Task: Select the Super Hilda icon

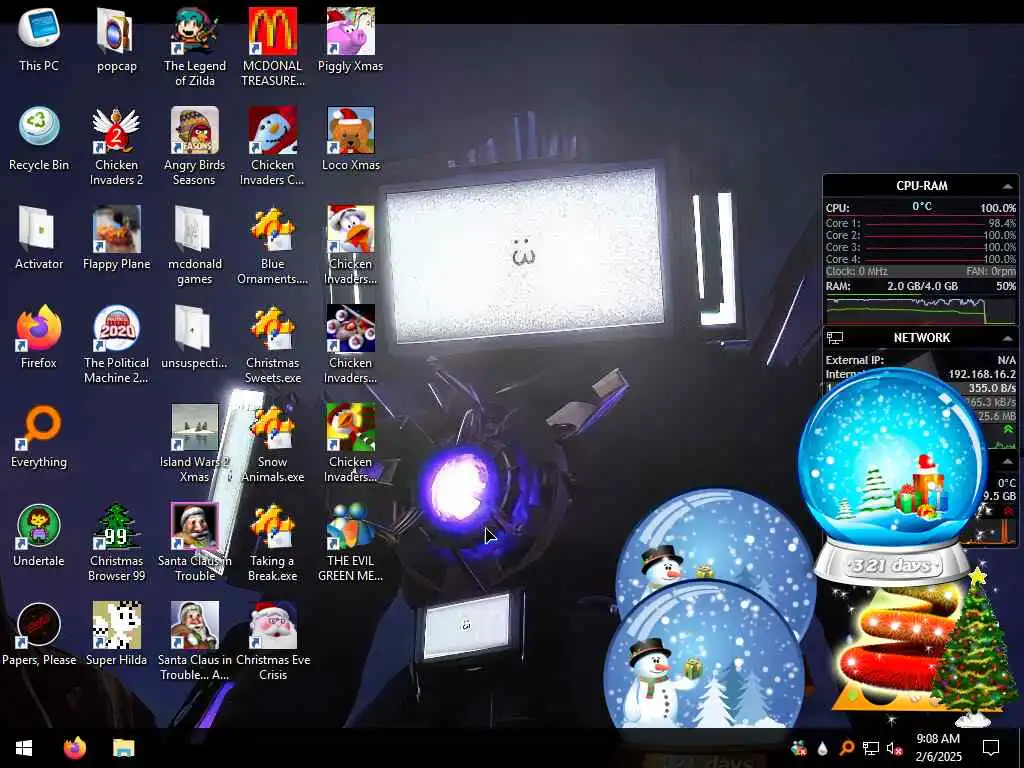Action: pyautogui.click(x=117, y=634)
